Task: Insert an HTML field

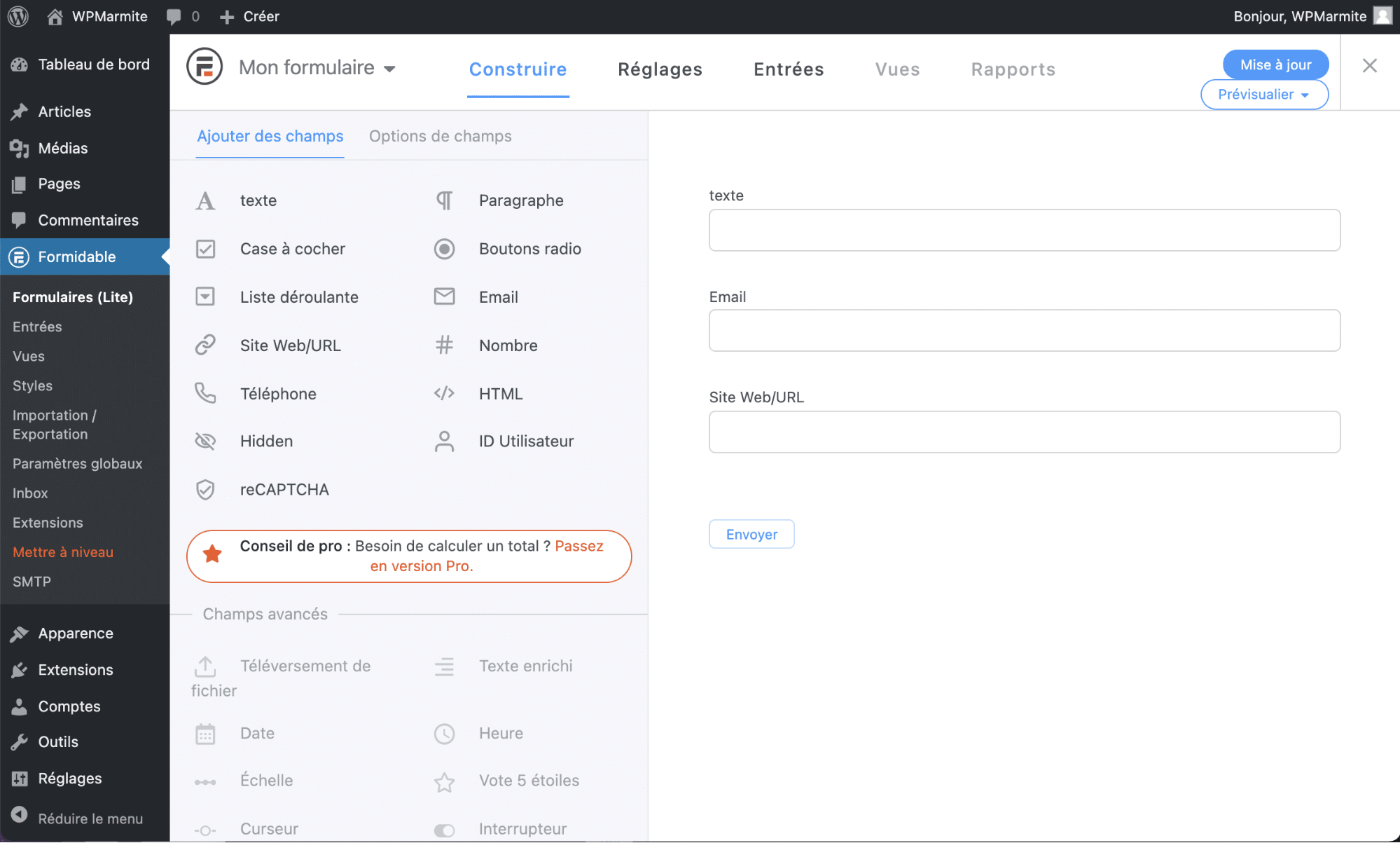Action: (x=500, y=393)
